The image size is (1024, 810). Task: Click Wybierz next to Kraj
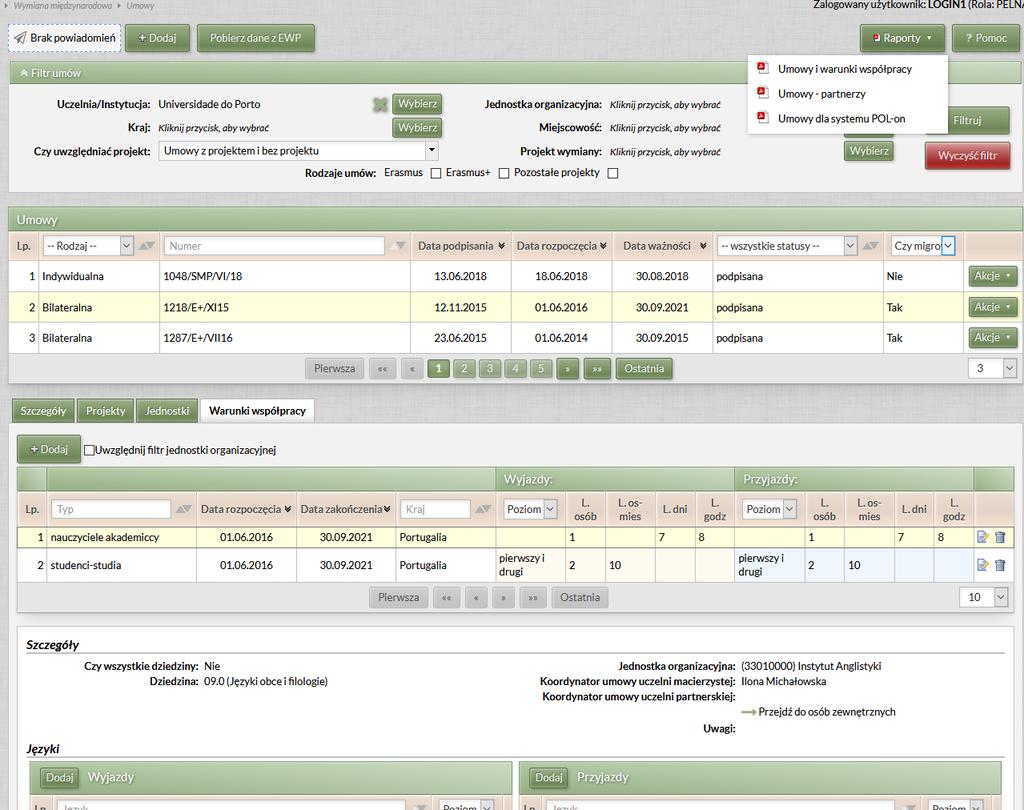point(417,127)
